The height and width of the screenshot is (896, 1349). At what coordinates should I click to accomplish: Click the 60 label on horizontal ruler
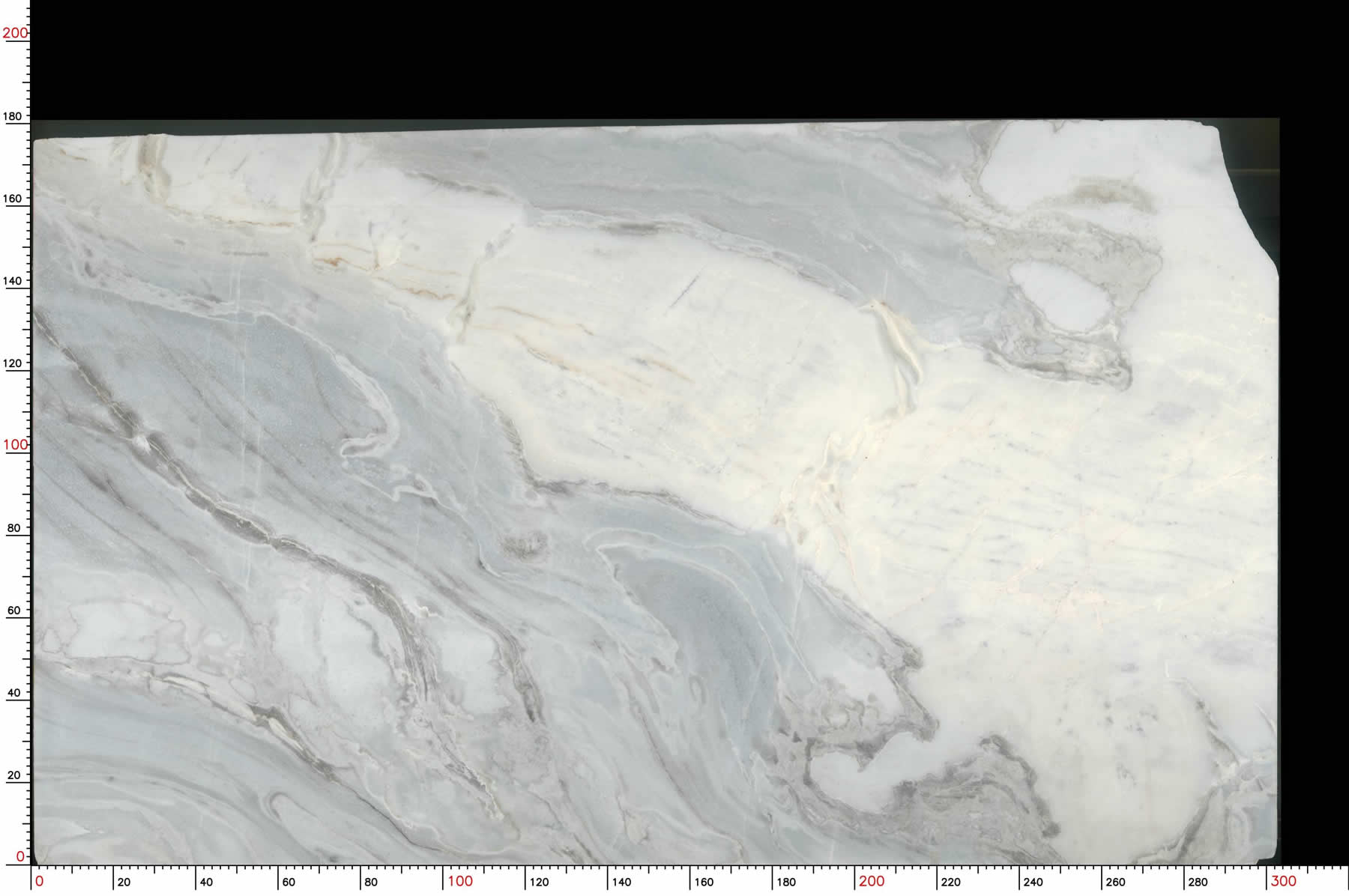click(x=289, y=883)
